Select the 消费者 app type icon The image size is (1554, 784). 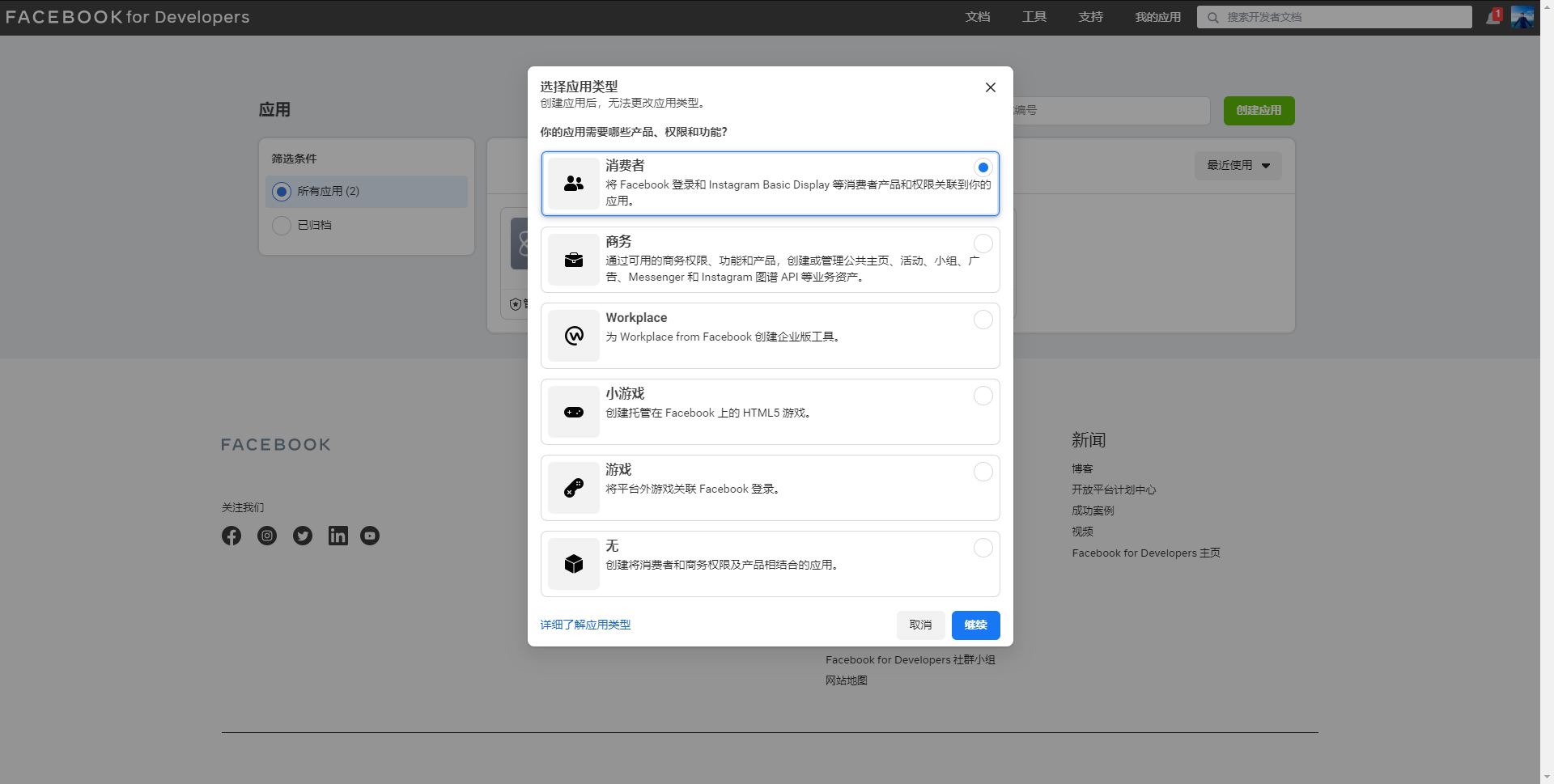point(573,184)
